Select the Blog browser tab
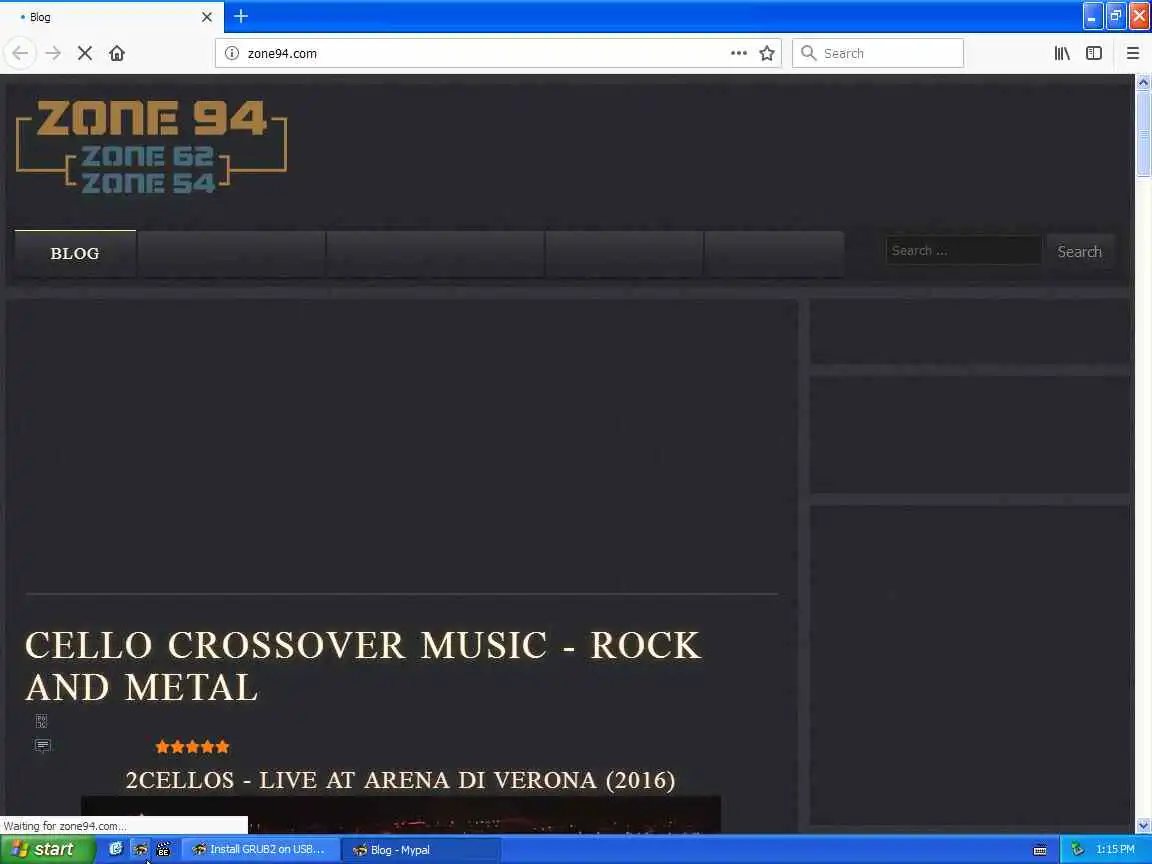The height and width of the screenshot is (864, 1152). click(x=112, y=16)
